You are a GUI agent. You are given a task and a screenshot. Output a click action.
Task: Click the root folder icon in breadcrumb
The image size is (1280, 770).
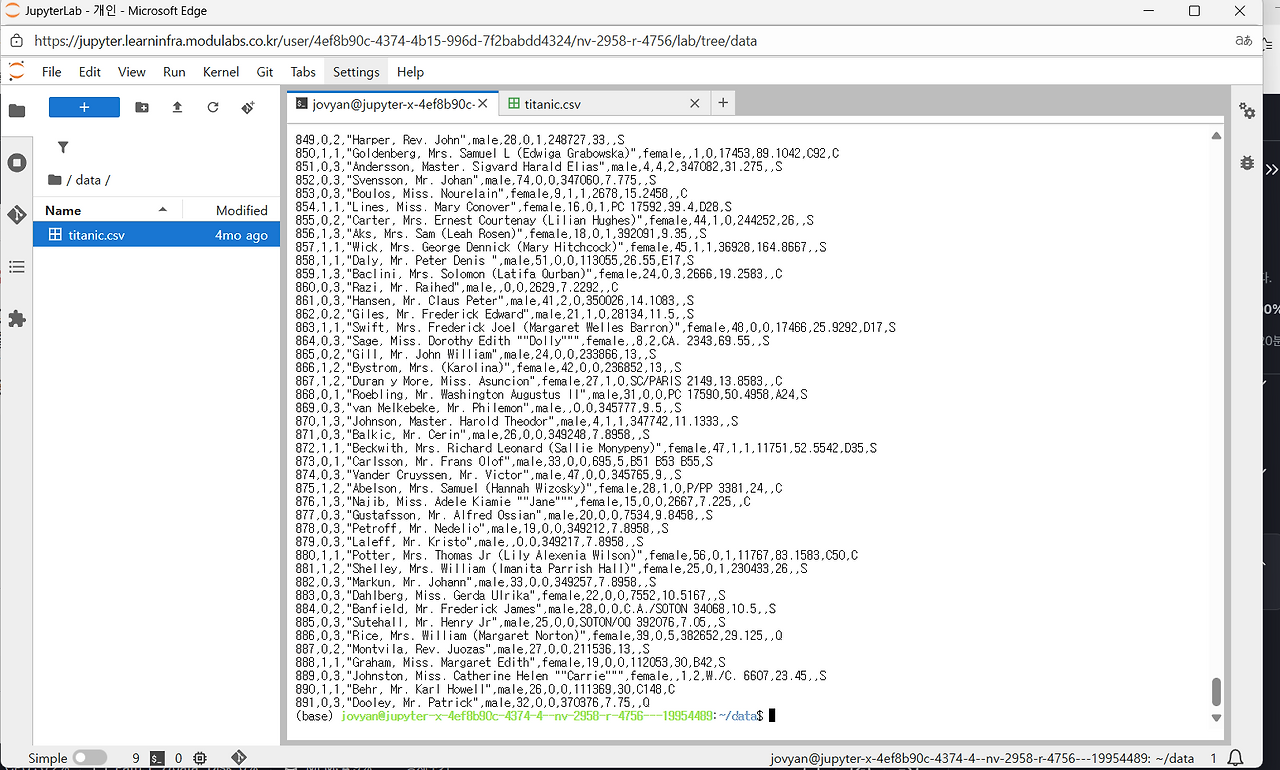55,180
